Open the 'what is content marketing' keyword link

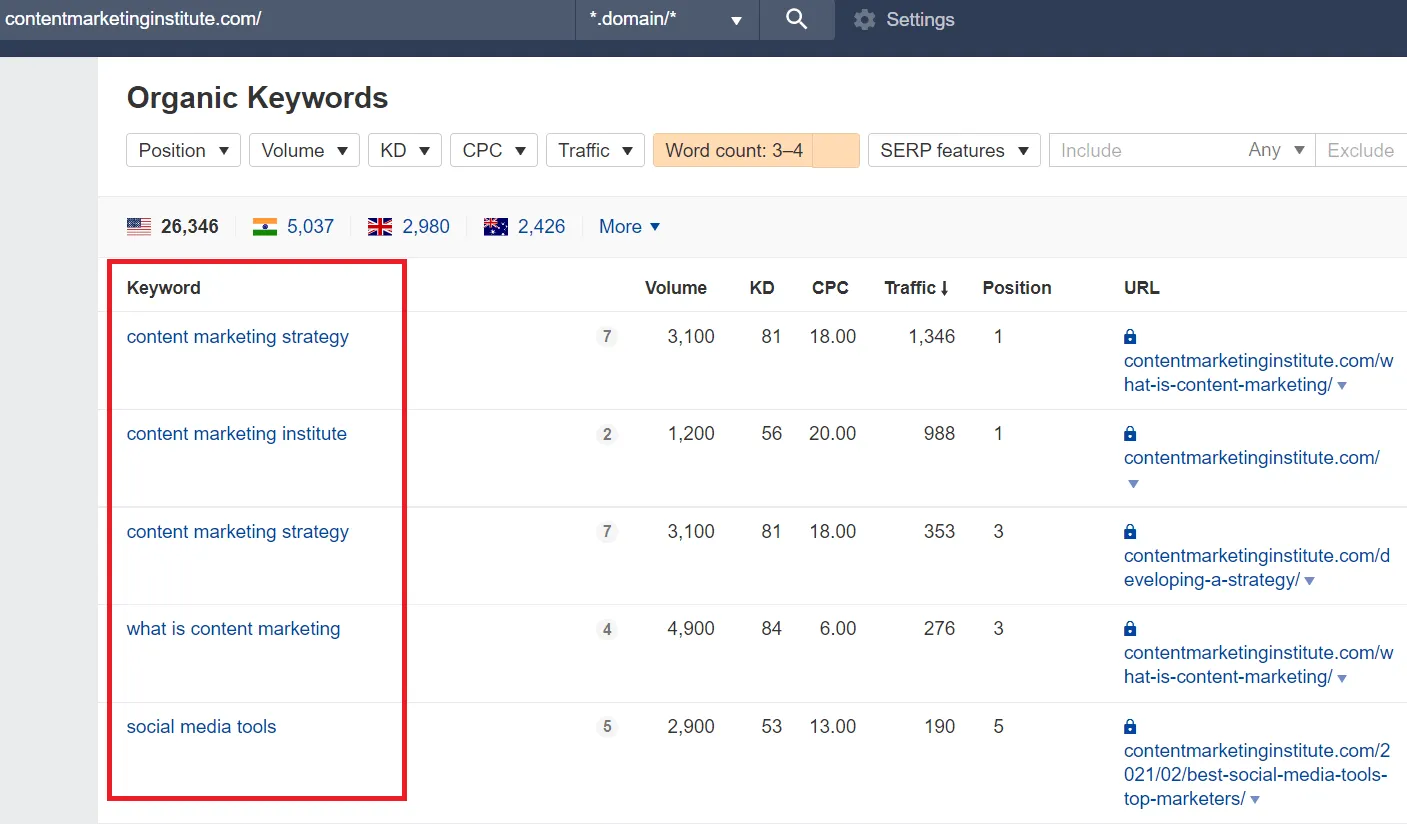tap(233, 629)
